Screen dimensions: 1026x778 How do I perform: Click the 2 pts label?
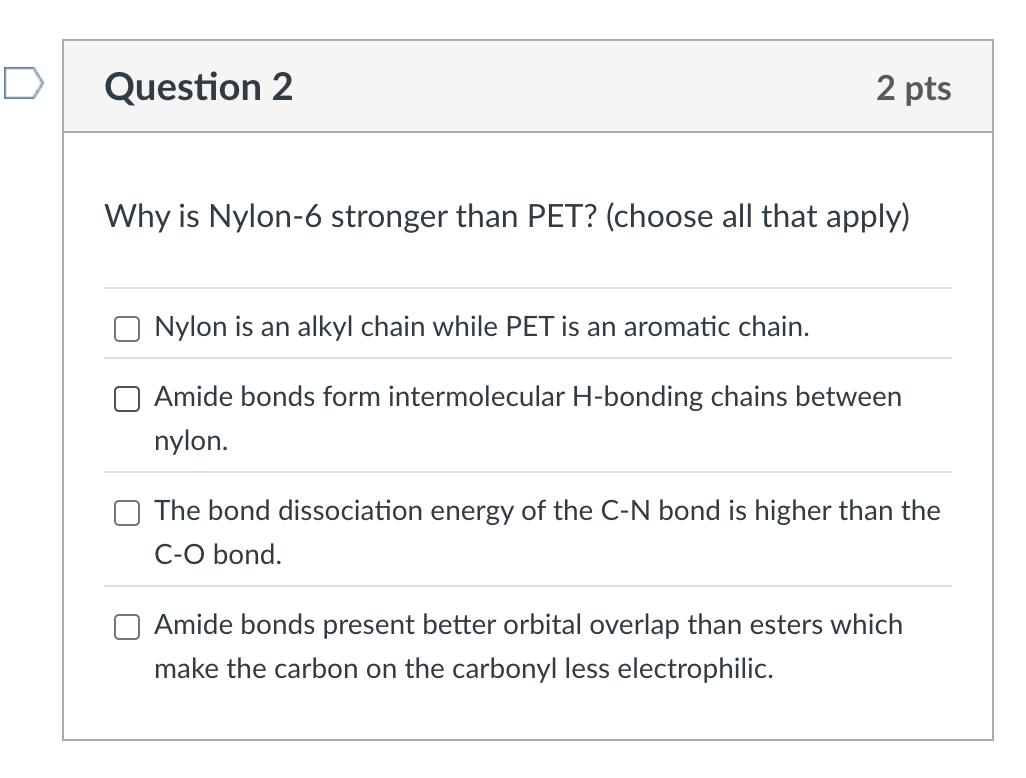point(913,88)
